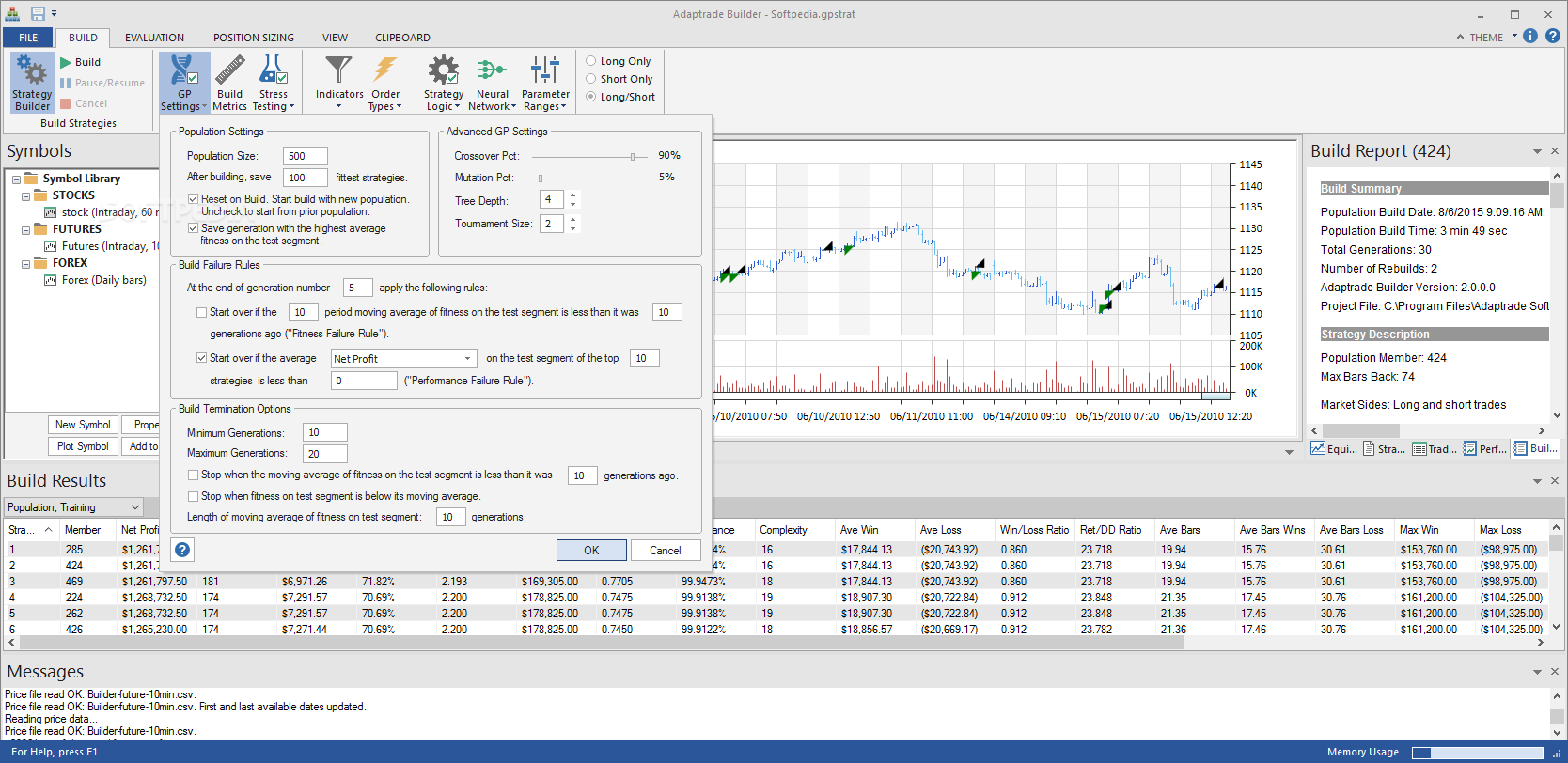Increase Tree Depth stepper value

coord(573,195)
